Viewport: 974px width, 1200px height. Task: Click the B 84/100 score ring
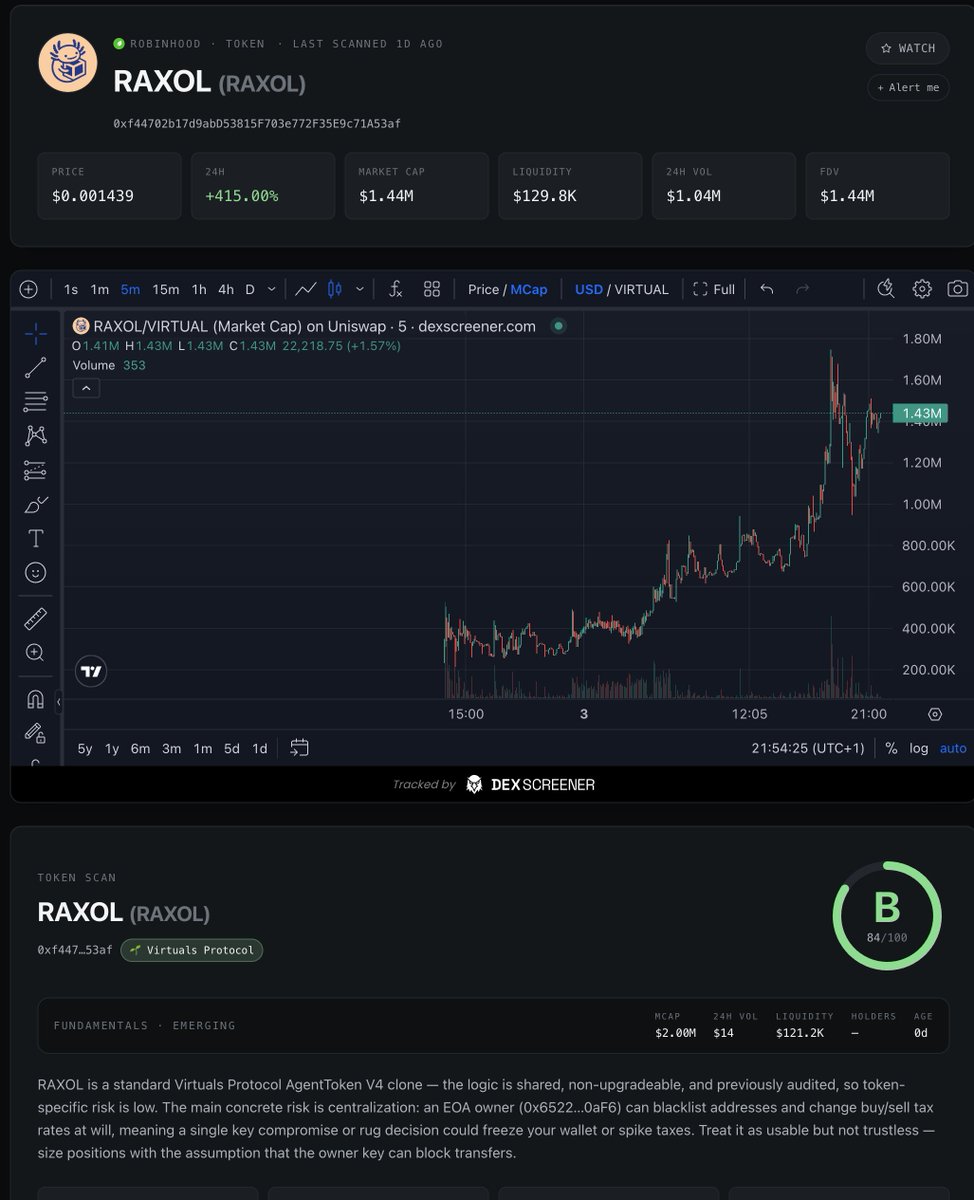(x=887, y=915)
